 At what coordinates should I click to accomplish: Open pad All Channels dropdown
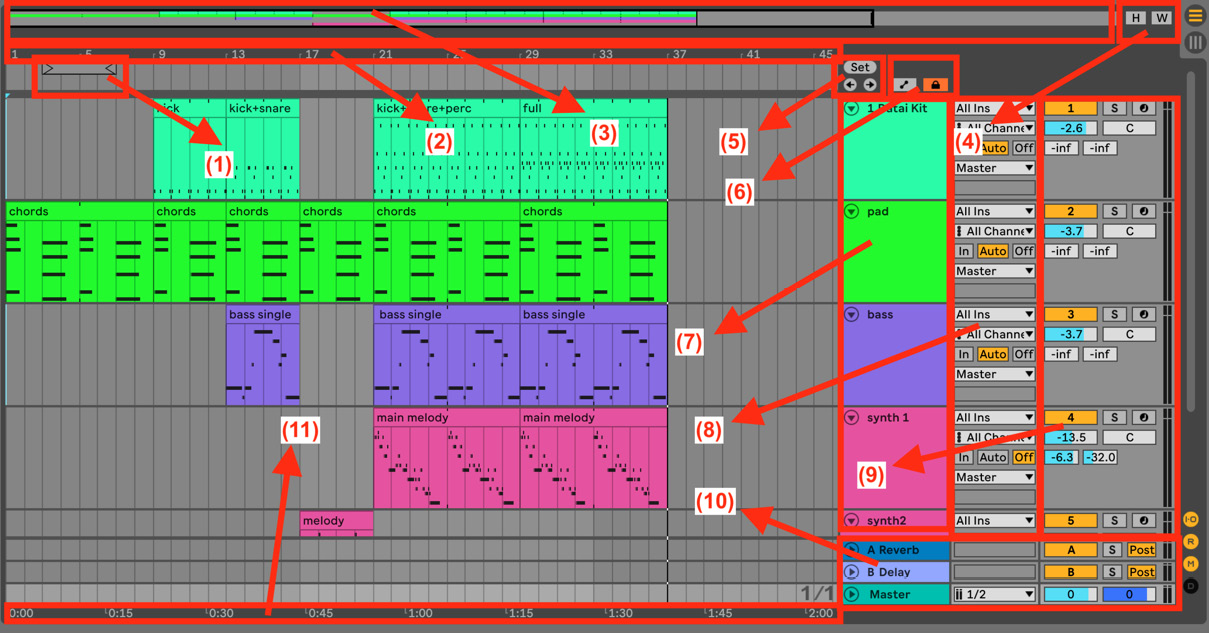pos(995,231)
